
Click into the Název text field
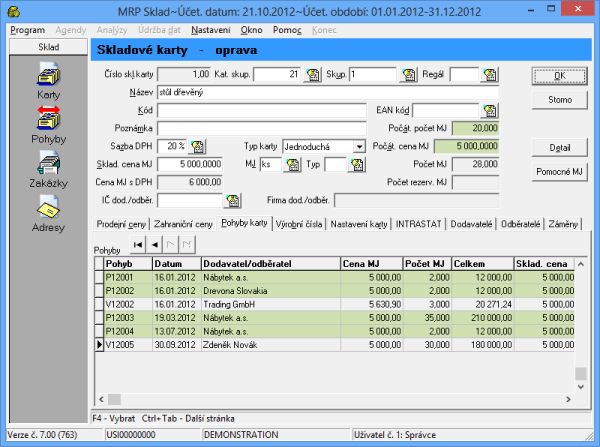click(326, 92)
